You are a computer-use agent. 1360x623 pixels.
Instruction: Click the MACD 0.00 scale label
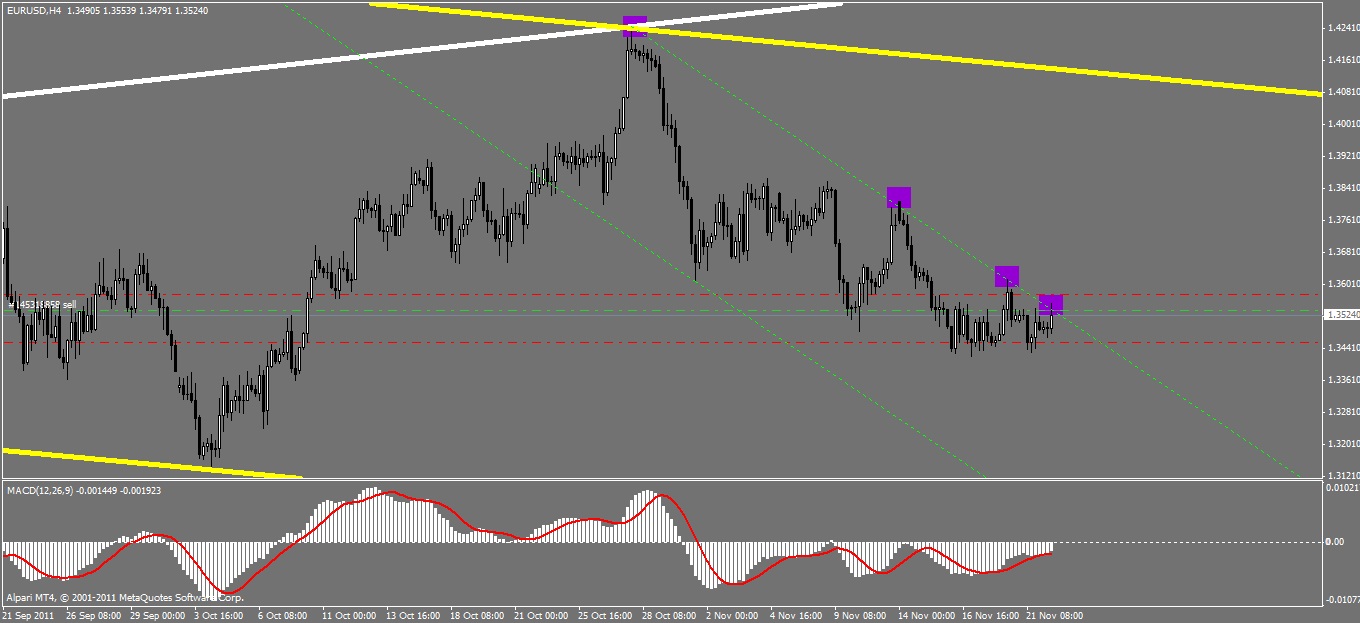pos(1334,542)
